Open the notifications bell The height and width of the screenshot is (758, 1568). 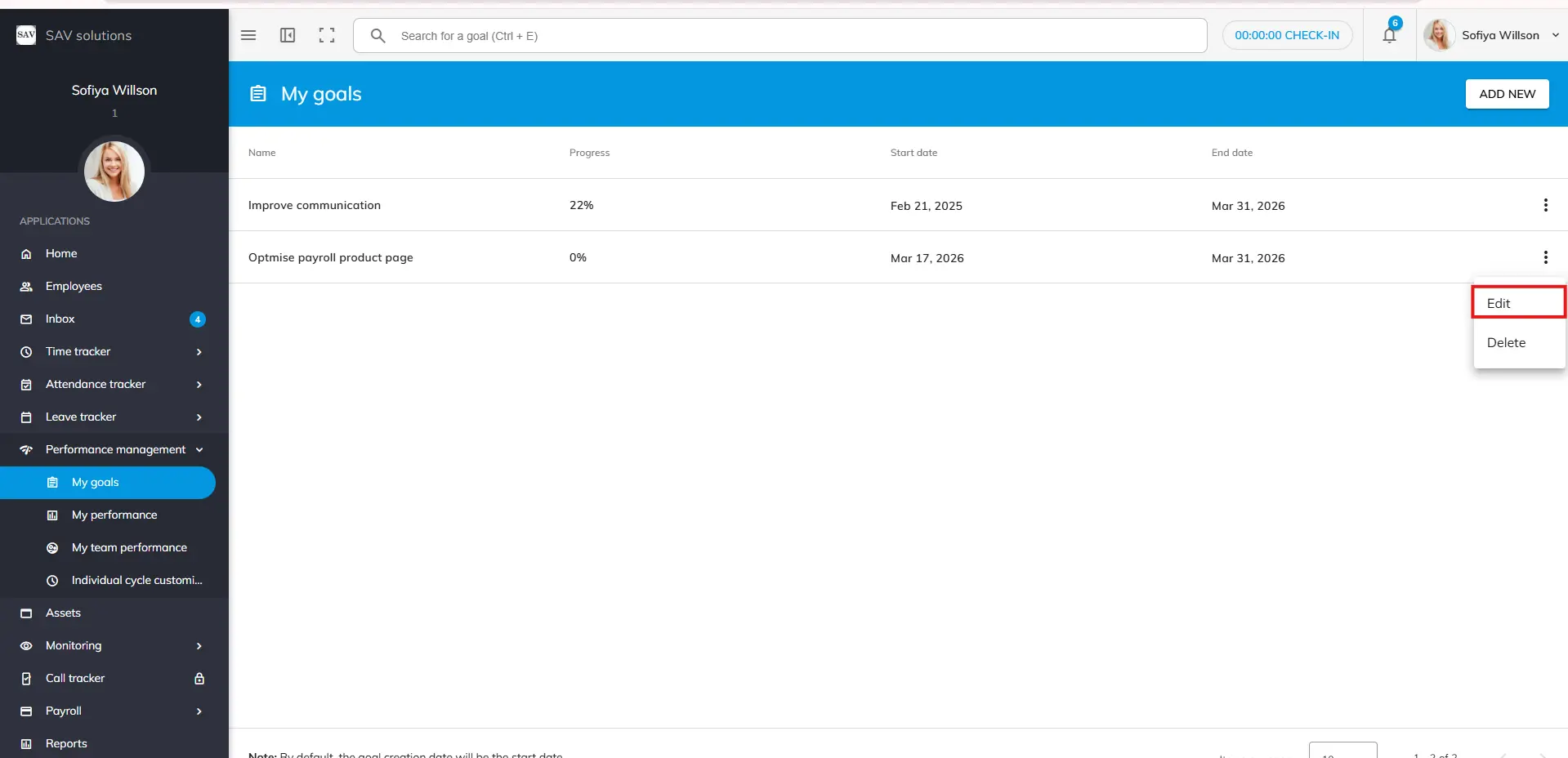(1389, 35)
